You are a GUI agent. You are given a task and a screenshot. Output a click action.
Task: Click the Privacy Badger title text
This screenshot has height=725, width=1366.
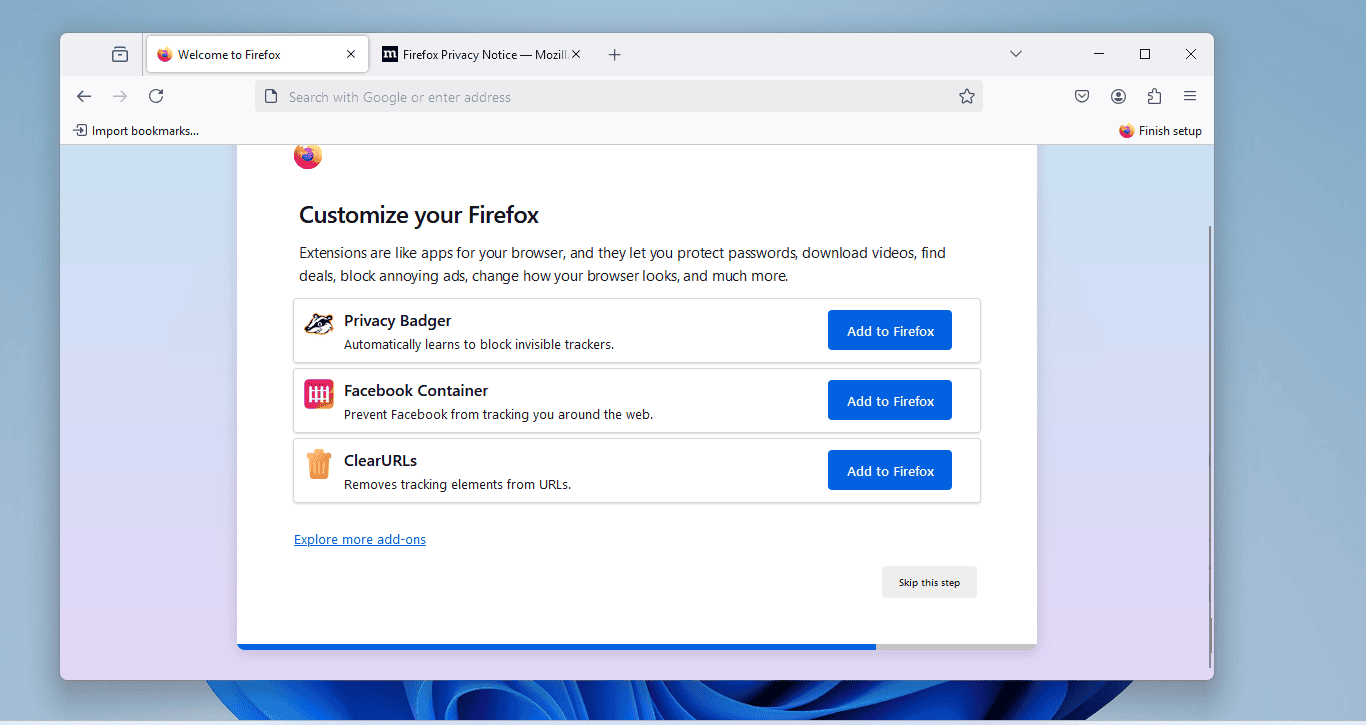click(x=398, y=321)
